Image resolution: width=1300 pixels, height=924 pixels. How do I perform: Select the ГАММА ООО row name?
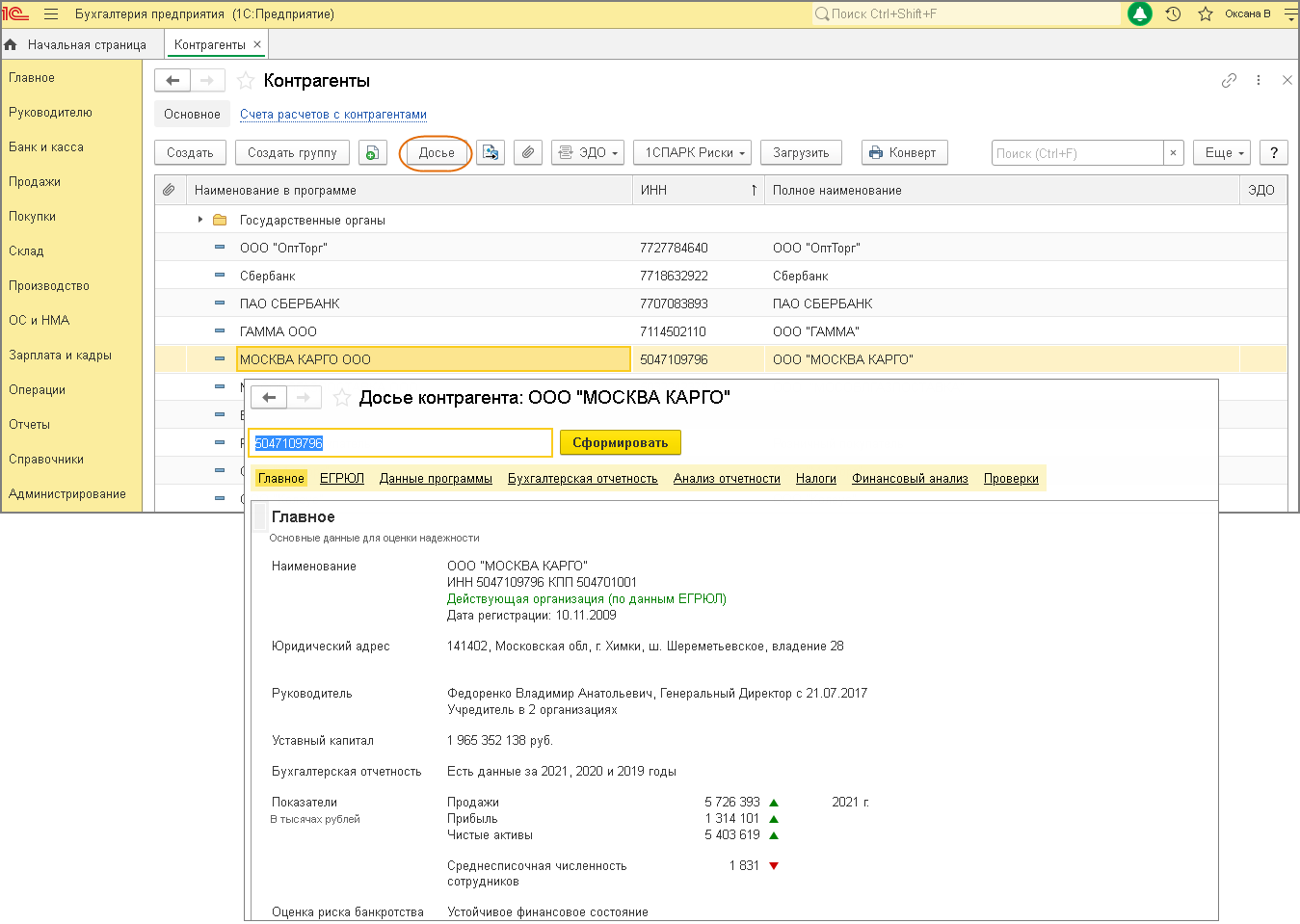tap(278, 331)
